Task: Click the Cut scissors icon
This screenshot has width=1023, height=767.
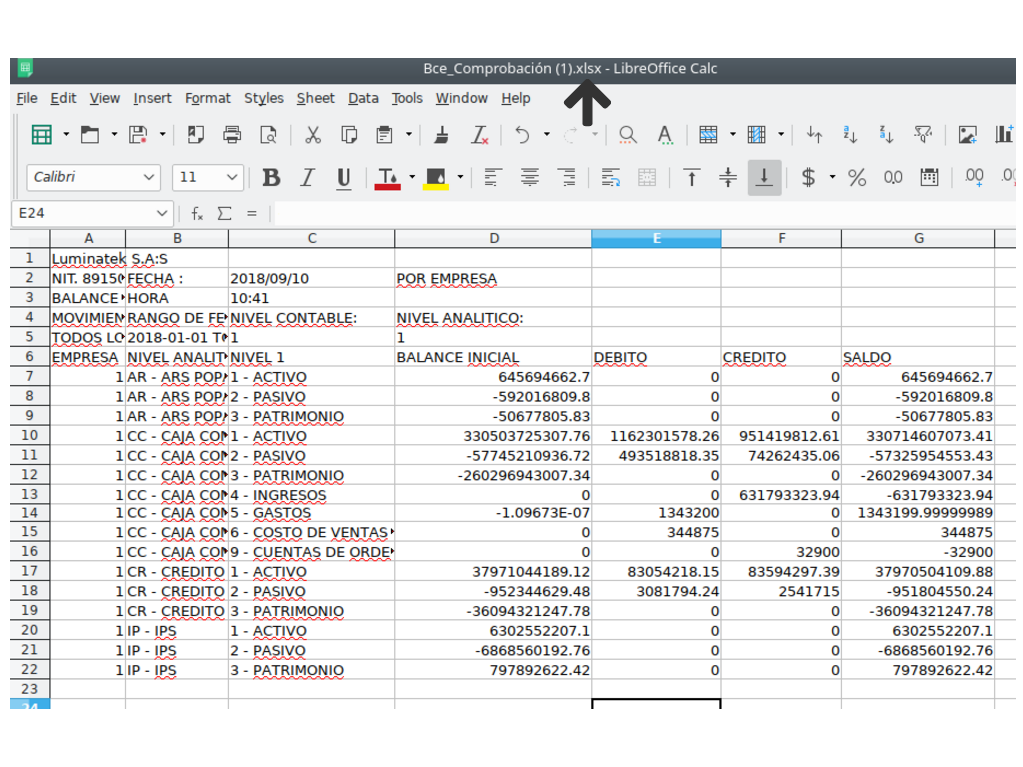Action: pos(313,135)
